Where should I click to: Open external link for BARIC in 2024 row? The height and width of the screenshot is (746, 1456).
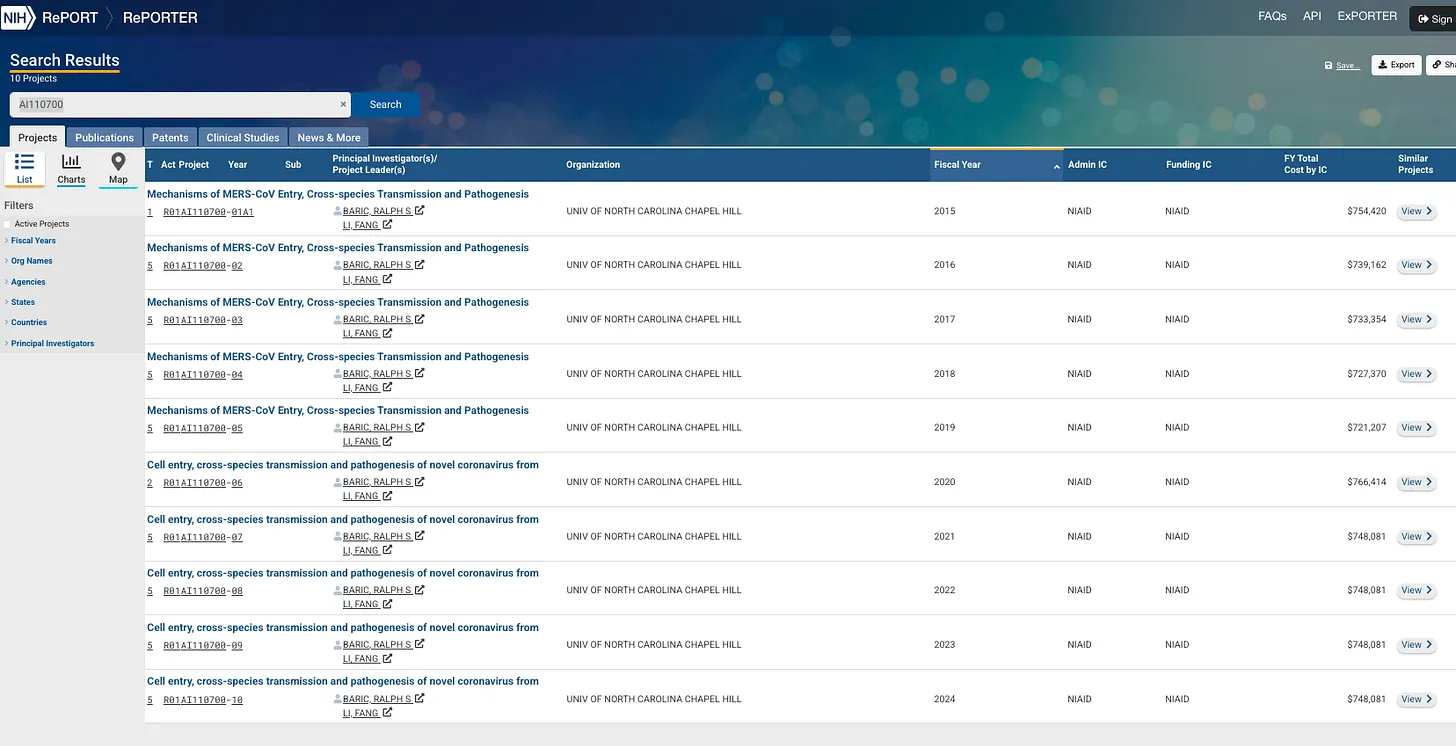click(420, 698)
